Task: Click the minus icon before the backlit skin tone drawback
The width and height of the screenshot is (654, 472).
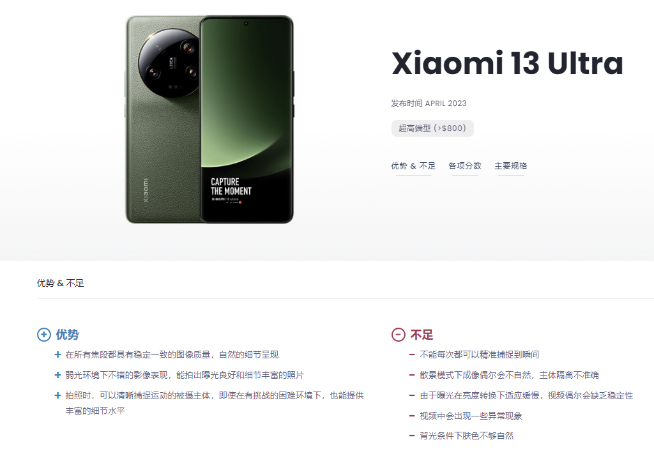Action: pyautogui.click(x=412, y=436)
